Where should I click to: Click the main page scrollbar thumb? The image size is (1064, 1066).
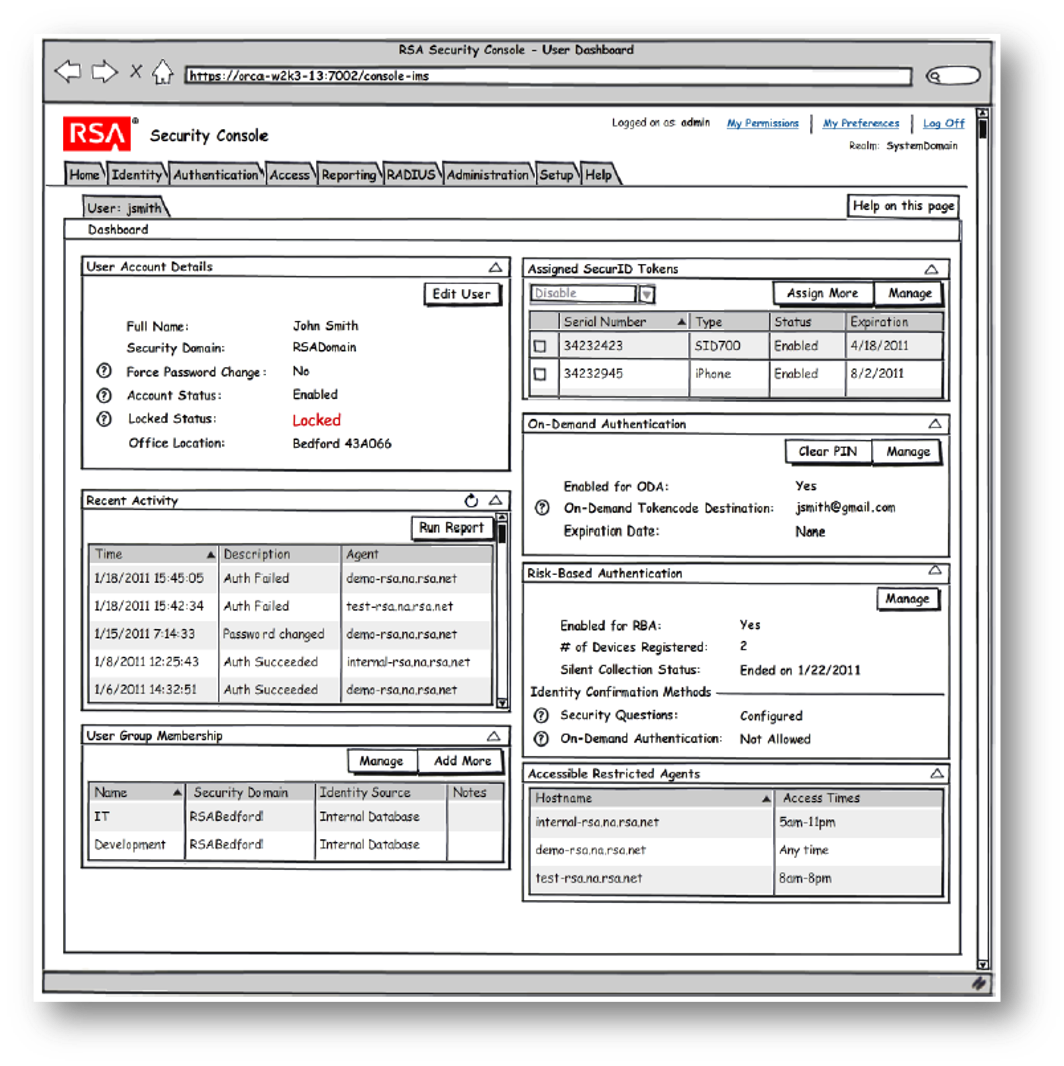(x=982, y=129)
